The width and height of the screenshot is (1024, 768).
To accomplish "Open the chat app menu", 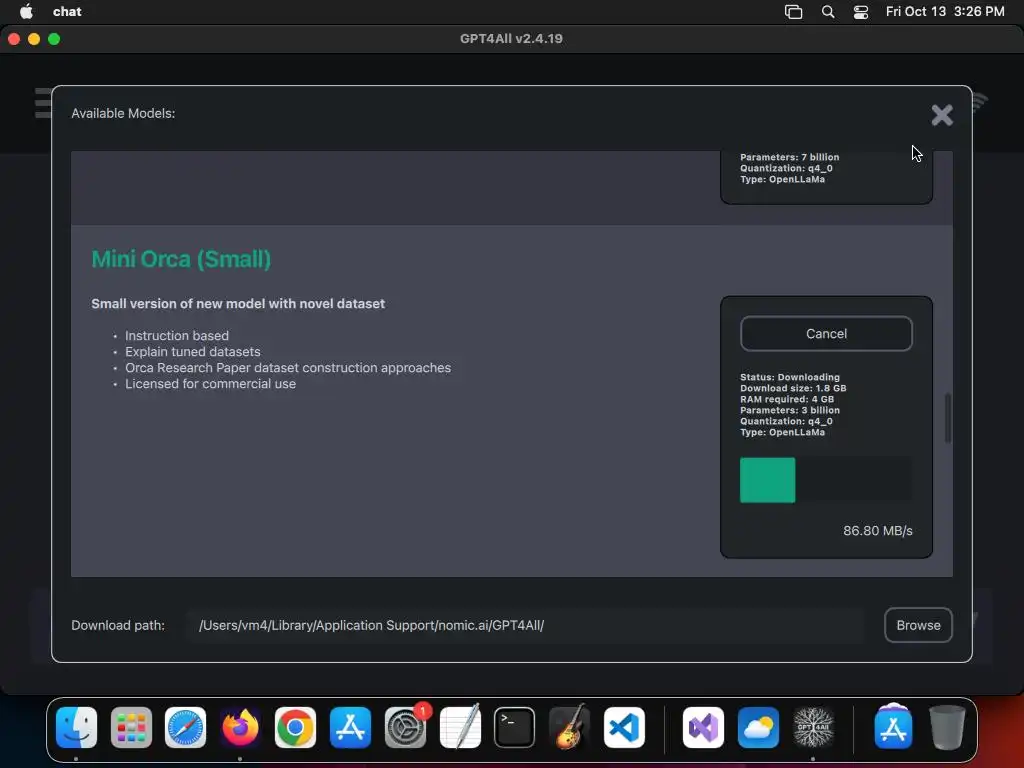I will 67,11.
